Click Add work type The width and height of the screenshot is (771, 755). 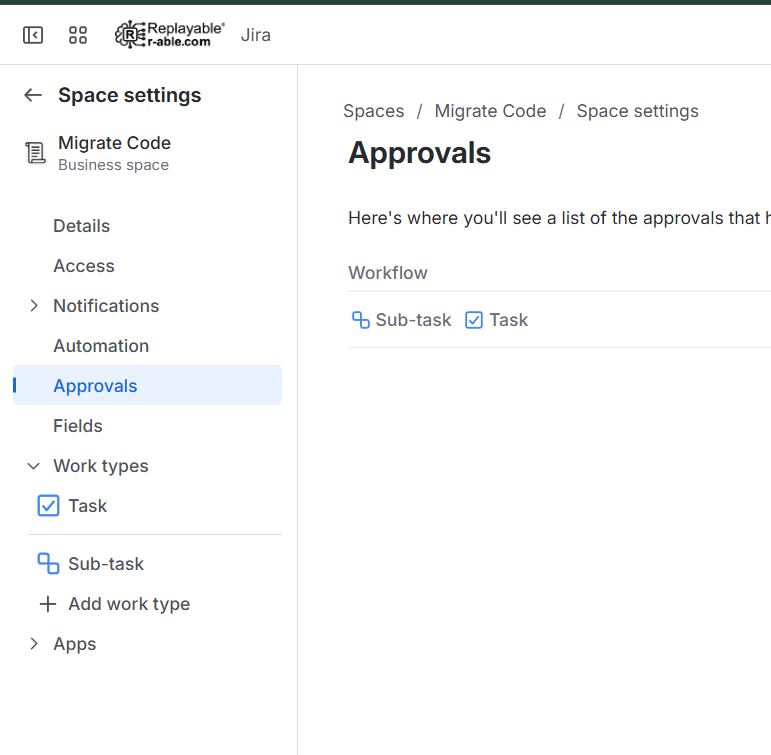(129, 604)
